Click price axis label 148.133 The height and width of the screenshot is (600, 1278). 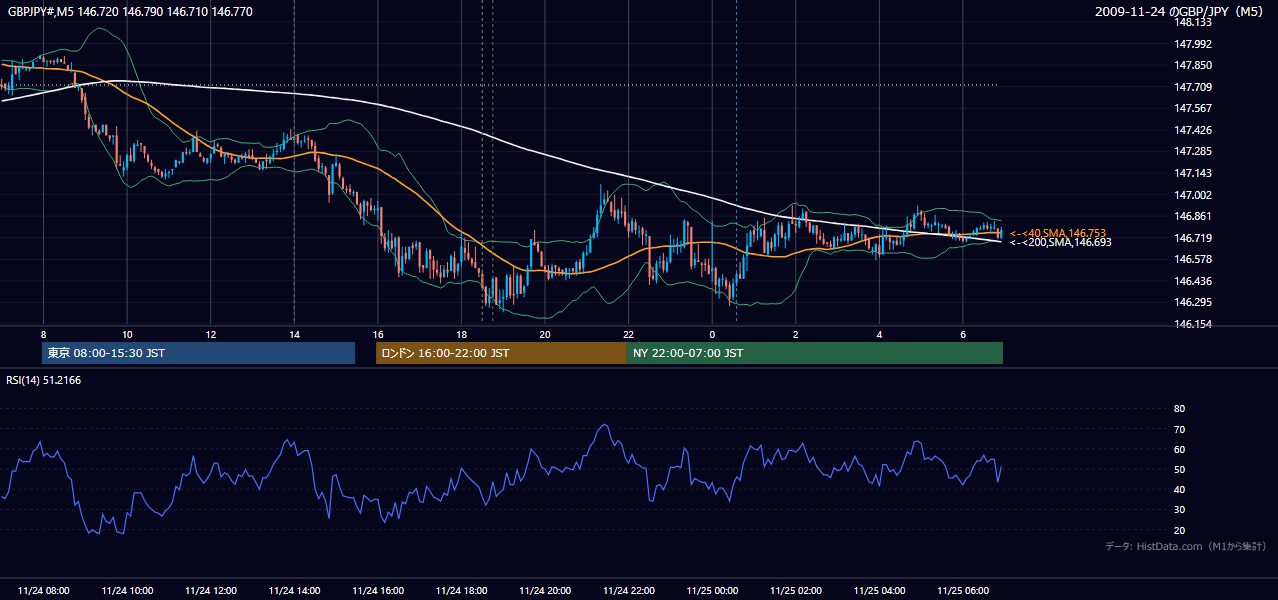(1193, 22)
